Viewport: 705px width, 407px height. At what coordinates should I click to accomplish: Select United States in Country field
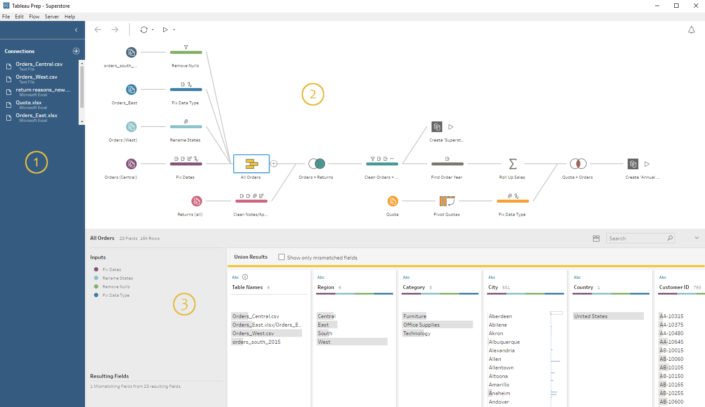(x=608, y=316)
